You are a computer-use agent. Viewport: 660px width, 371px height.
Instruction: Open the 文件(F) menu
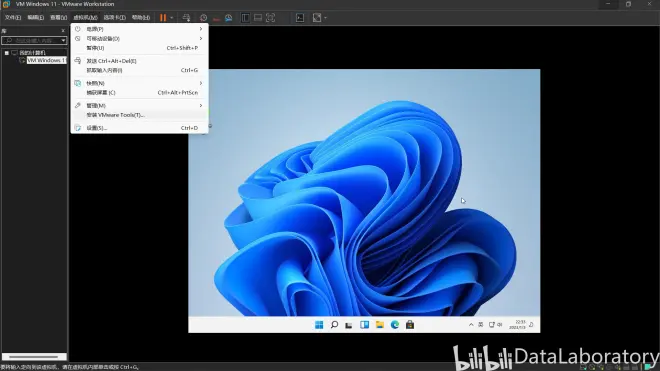13,18
